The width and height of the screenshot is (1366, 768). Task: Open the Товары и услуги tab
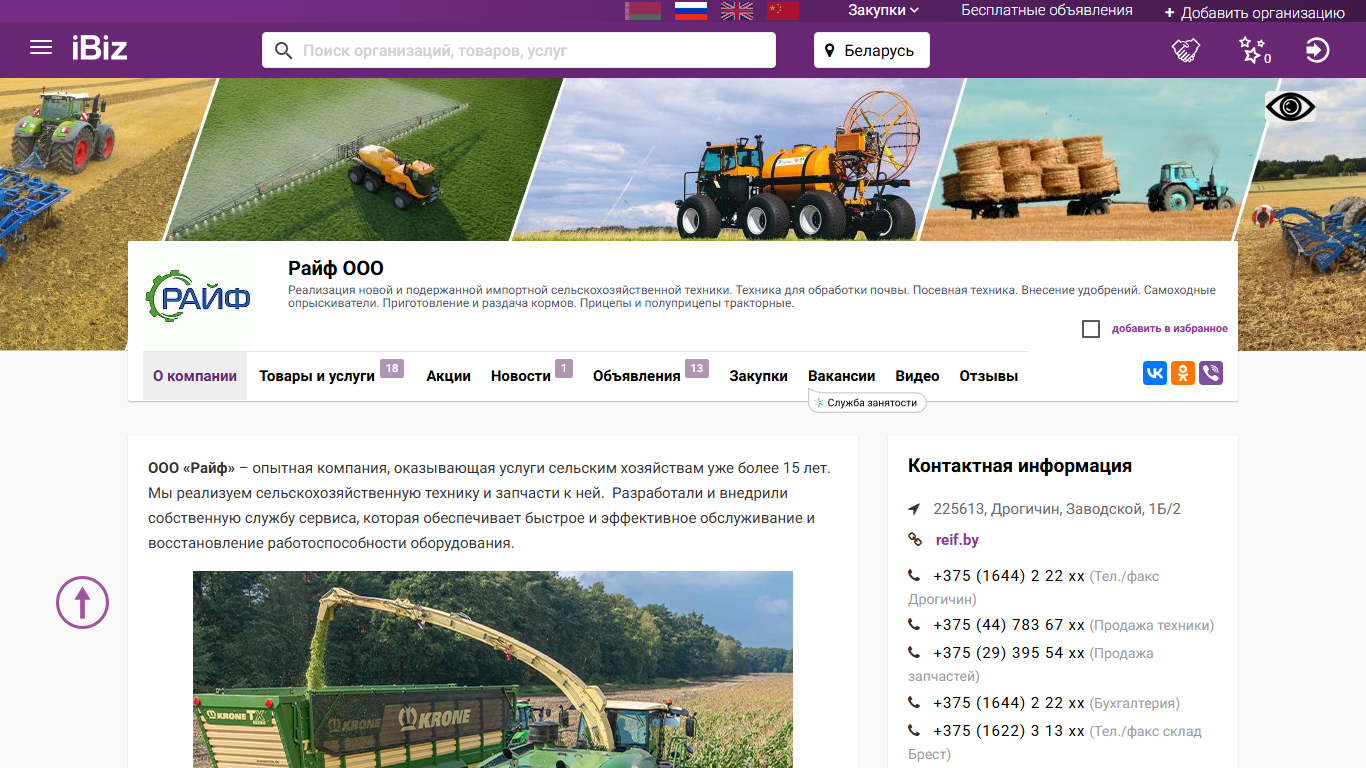pos(317,376)
